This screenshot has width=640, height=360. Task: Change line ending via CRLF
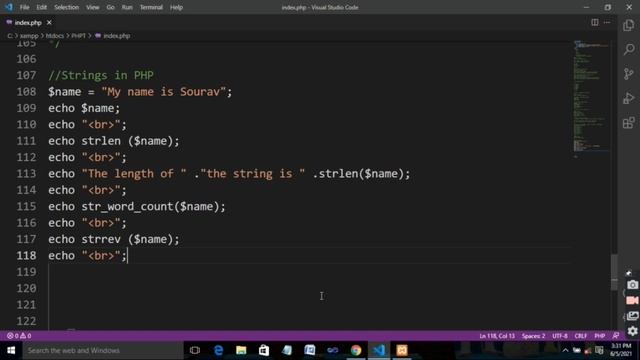pos(581,336)
